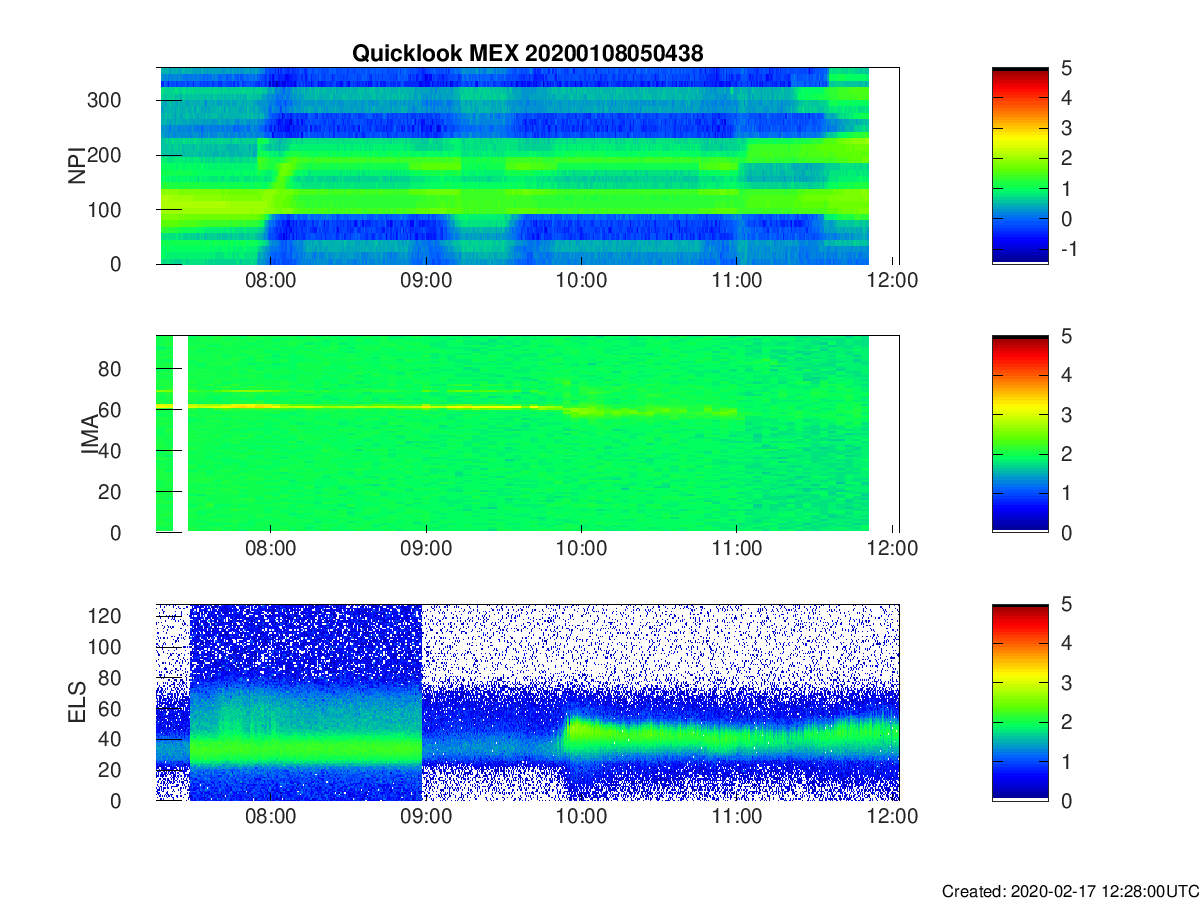The width and height of the screenshot is (1200, 900).
Task: Click the 3 label on NPI colorbar
Action: pyautogui.click(x=1065, y=128)
